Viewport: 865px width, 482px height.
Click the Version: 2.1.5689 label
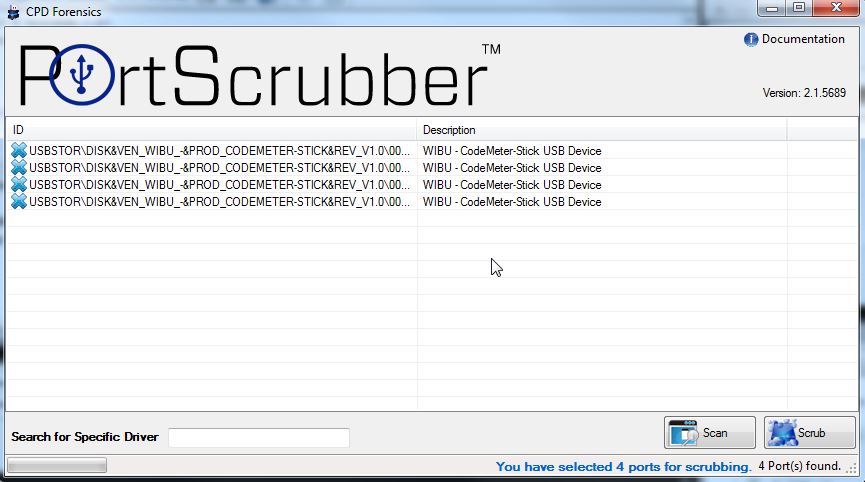click(804, 93)
